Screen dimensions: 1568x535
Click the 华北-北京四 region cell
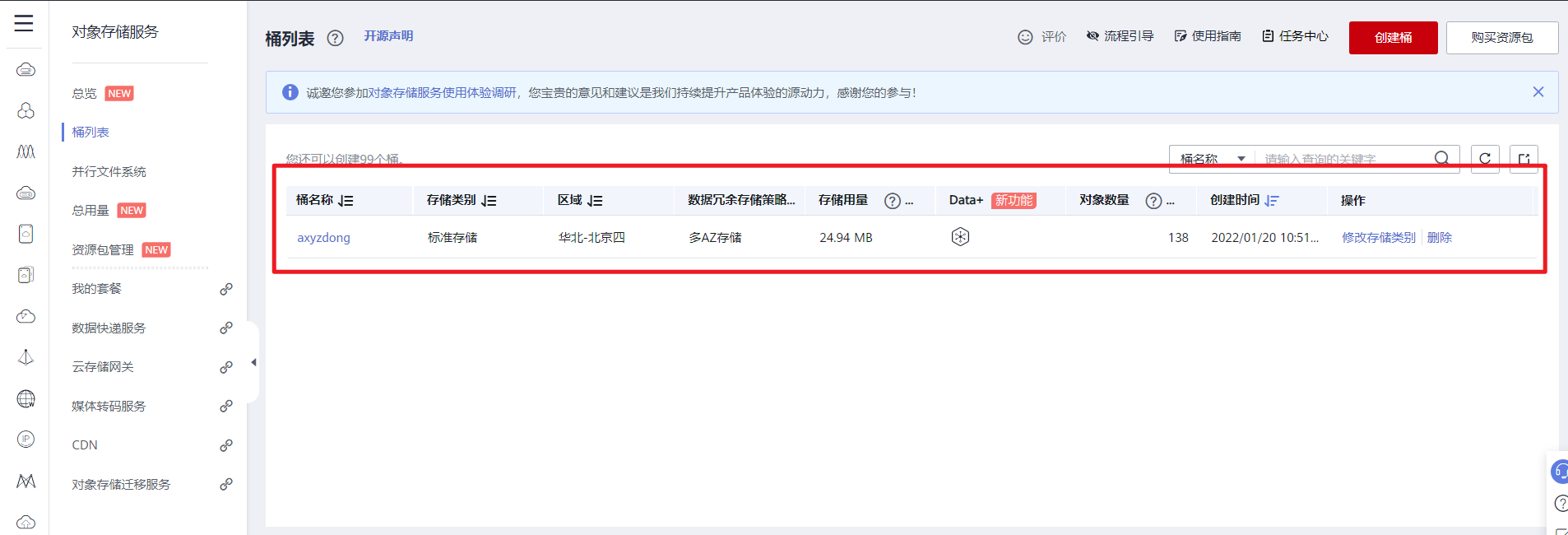click(x=591, y=237)
